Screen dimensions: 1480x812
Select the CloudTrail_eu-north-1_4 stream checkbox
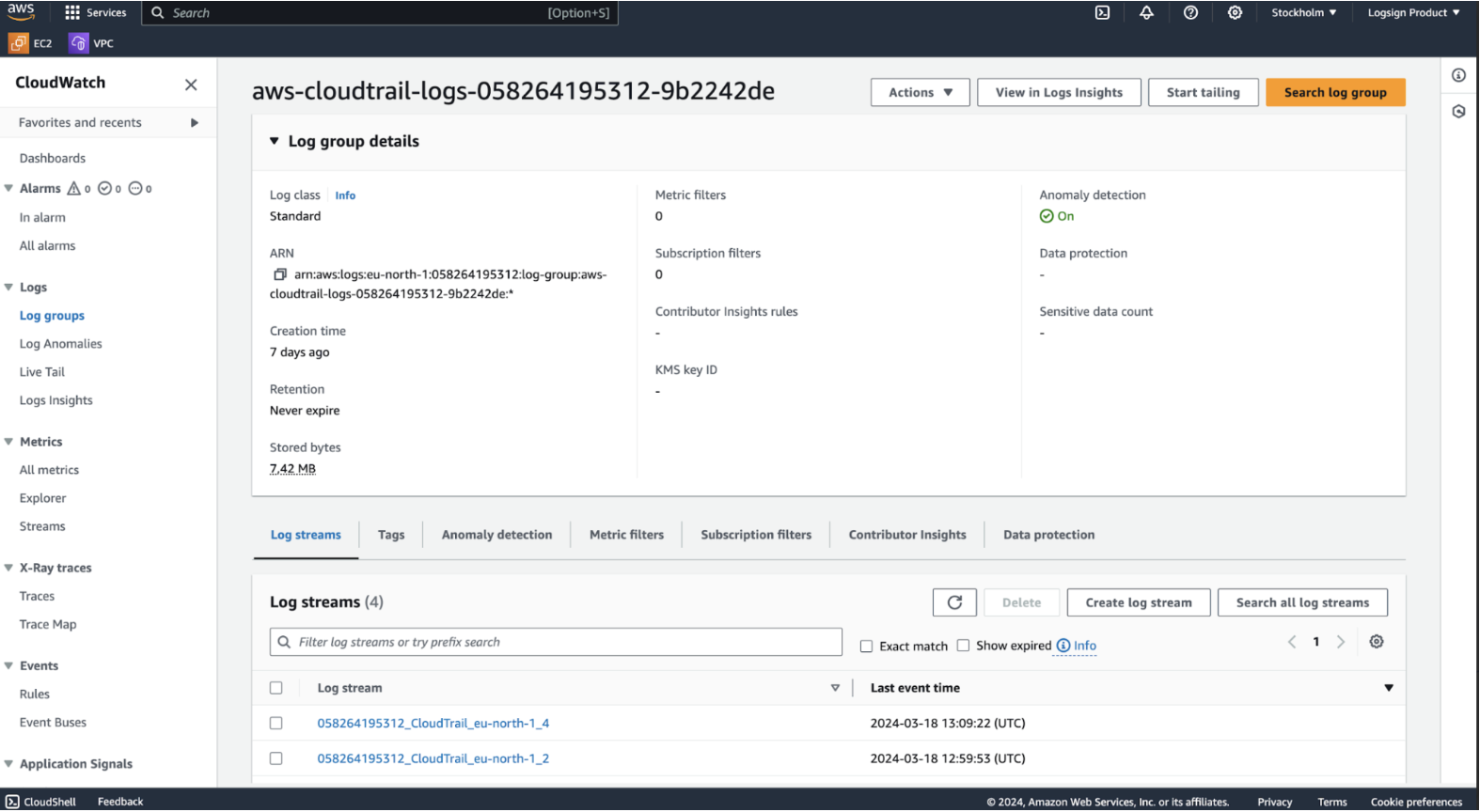(276, 724)
